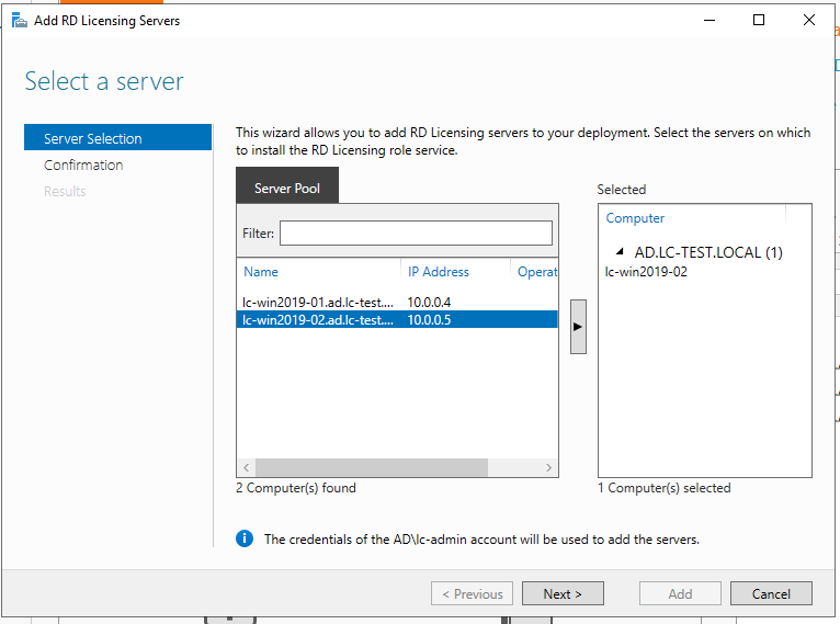Image resolution: width=840 pixels, height=624 pixels.
Task: Click the Add RD Licensing Servers title icon
Action: [x=18, y=20]
